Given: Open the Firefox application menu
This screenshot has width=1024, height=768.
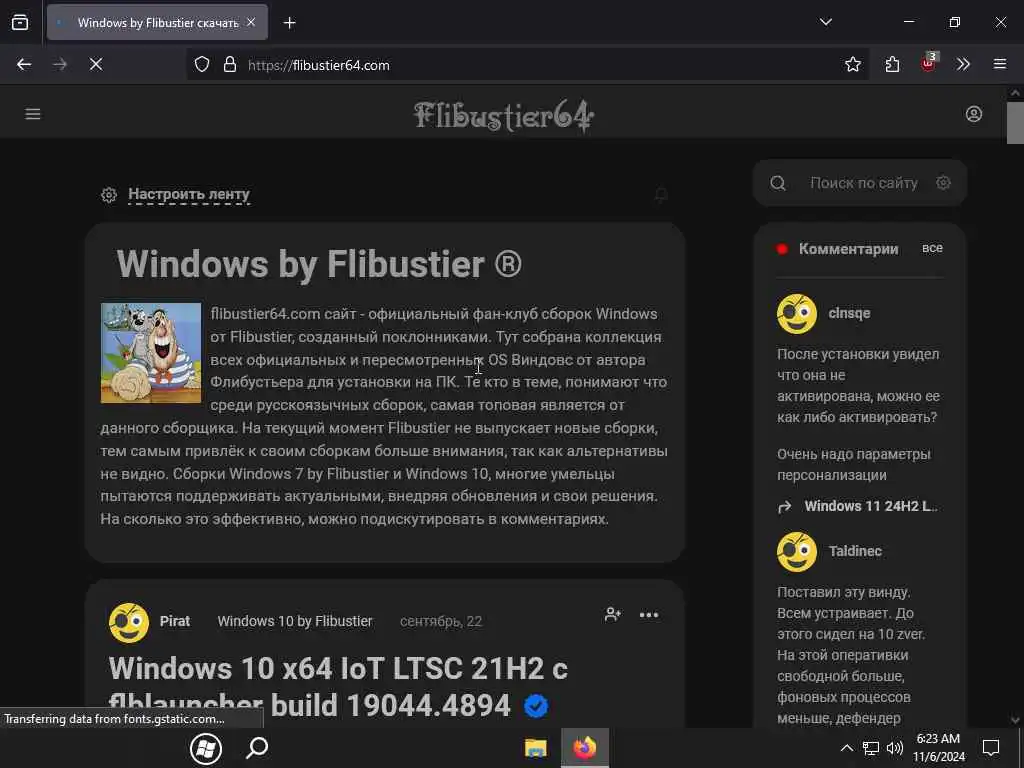Looking at the screenshot, I should (x=1000, y=64).
